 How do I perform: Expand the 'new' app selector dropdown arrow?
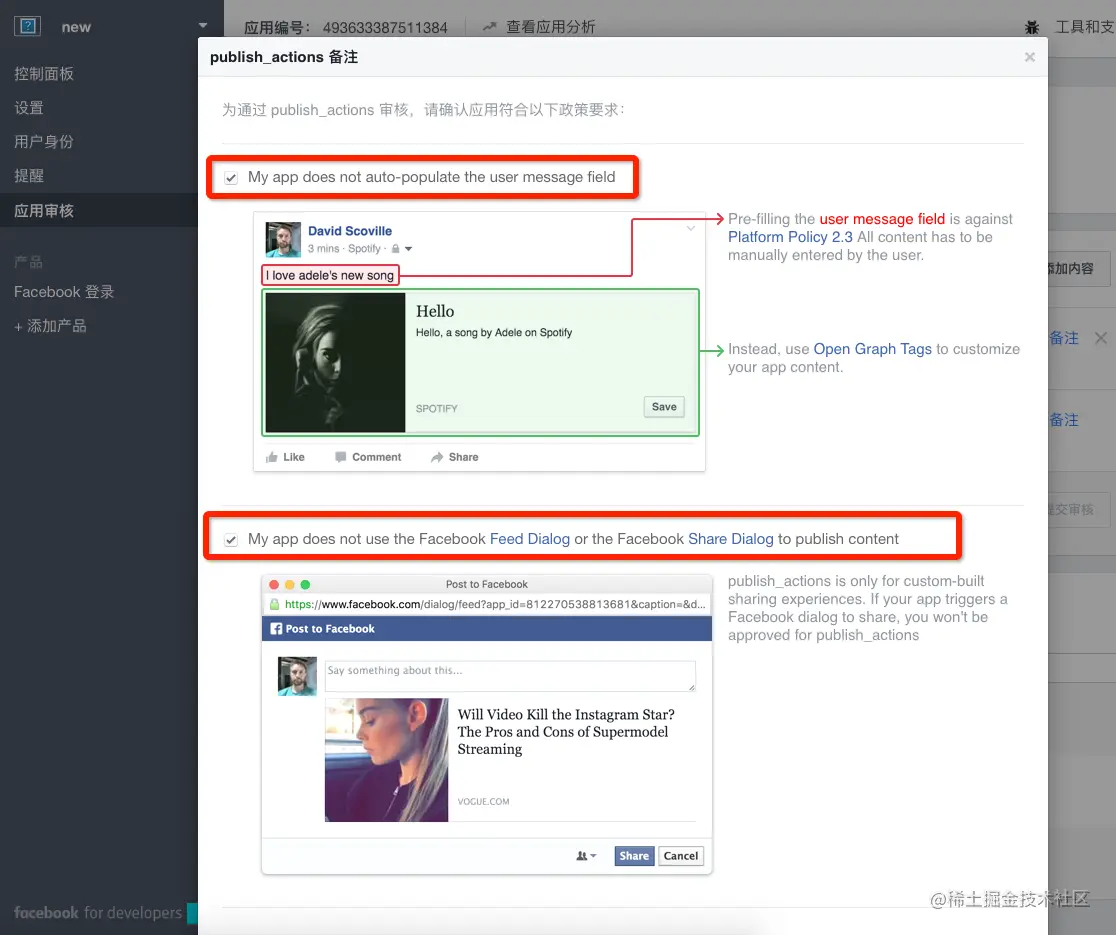point(203,26)
